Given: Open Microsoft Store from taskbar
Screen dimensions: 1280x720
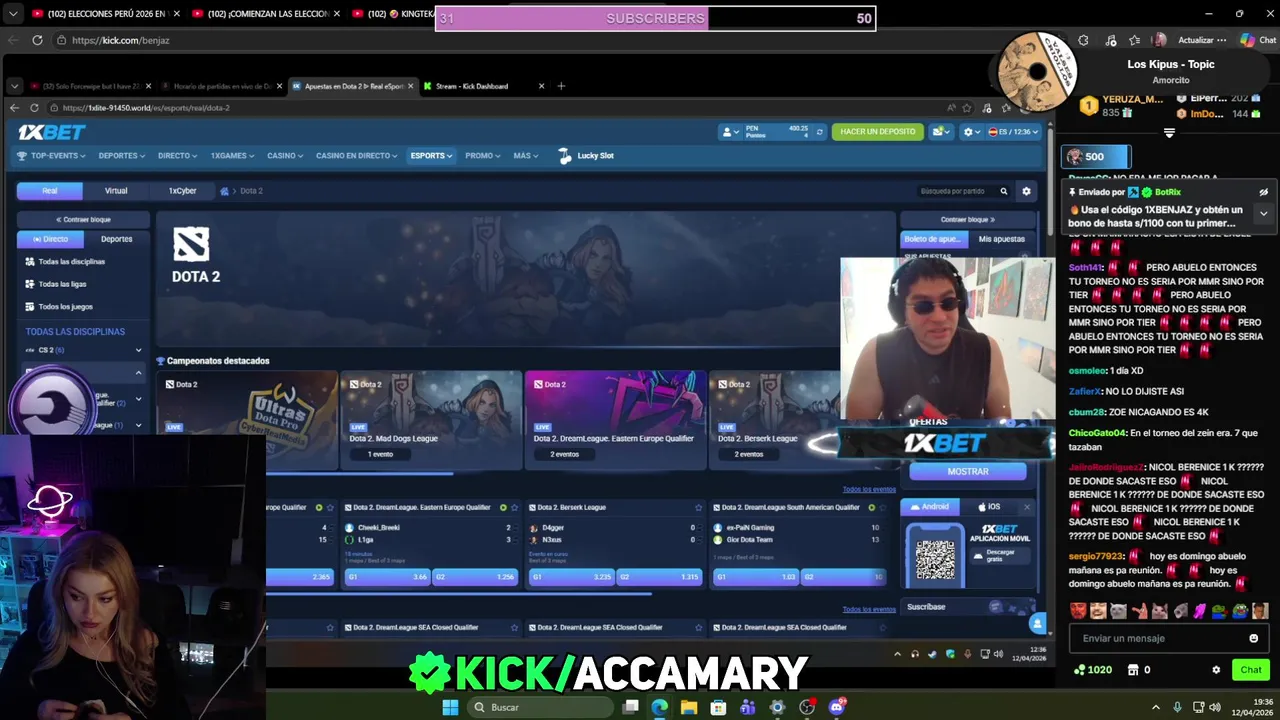Looking at the screenshot, I should pyautogui.click(x=718, y=707).
